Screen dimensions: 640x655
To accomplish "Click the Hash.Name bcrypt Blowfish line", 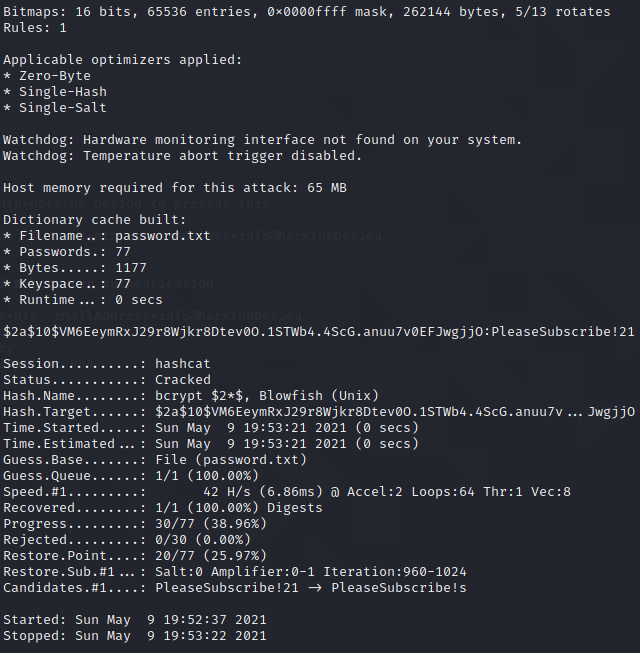I will 191,396.
